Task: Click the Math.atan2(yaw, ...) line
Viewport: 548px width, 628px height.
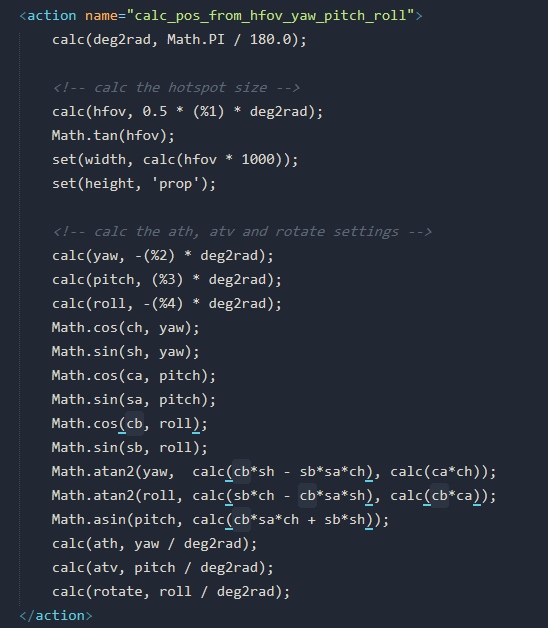Action: click(x=274, y=472)
